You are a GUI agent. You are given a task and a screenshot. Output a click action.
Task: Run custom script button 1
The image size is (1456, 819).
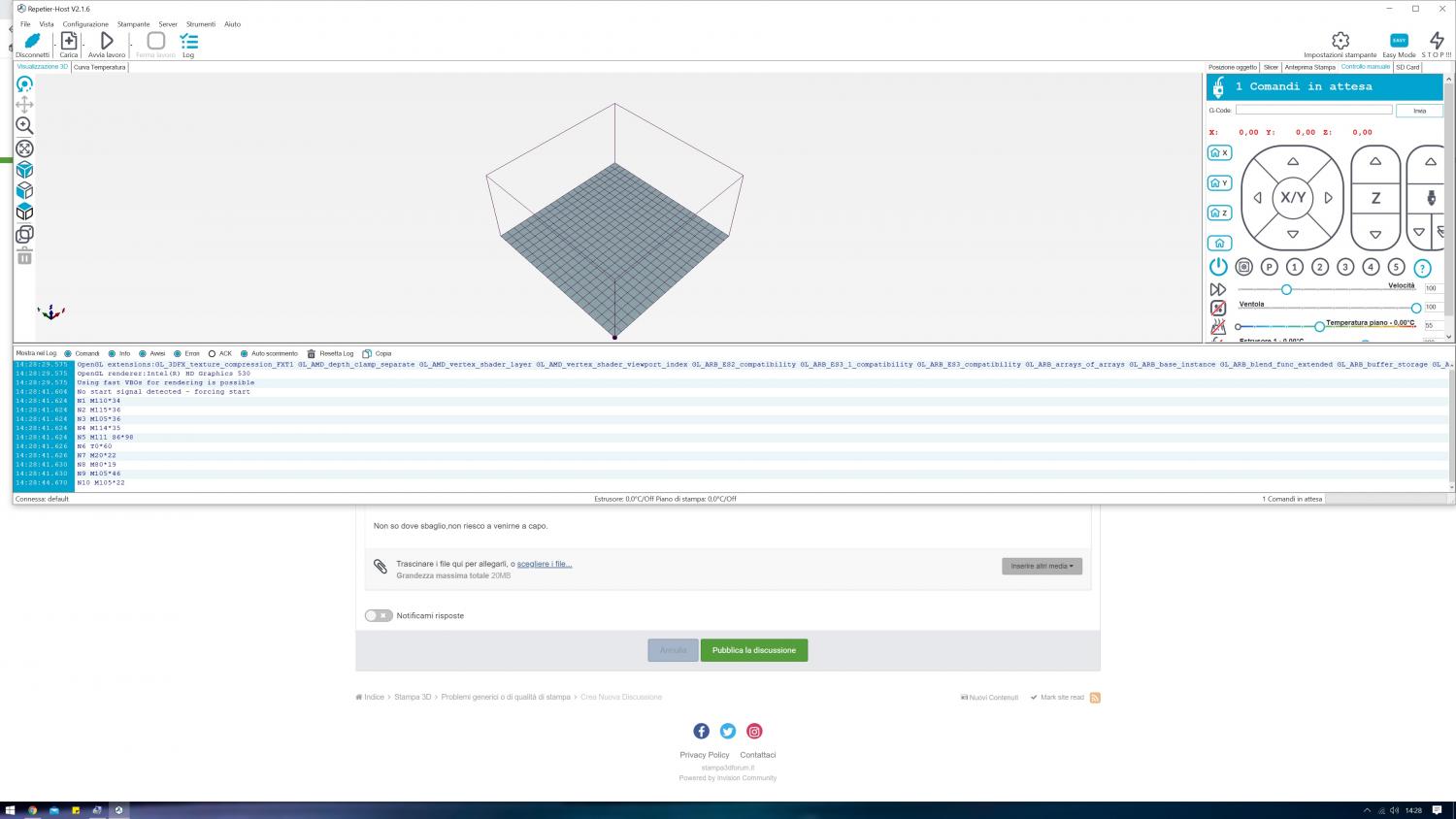[1294, 267]
